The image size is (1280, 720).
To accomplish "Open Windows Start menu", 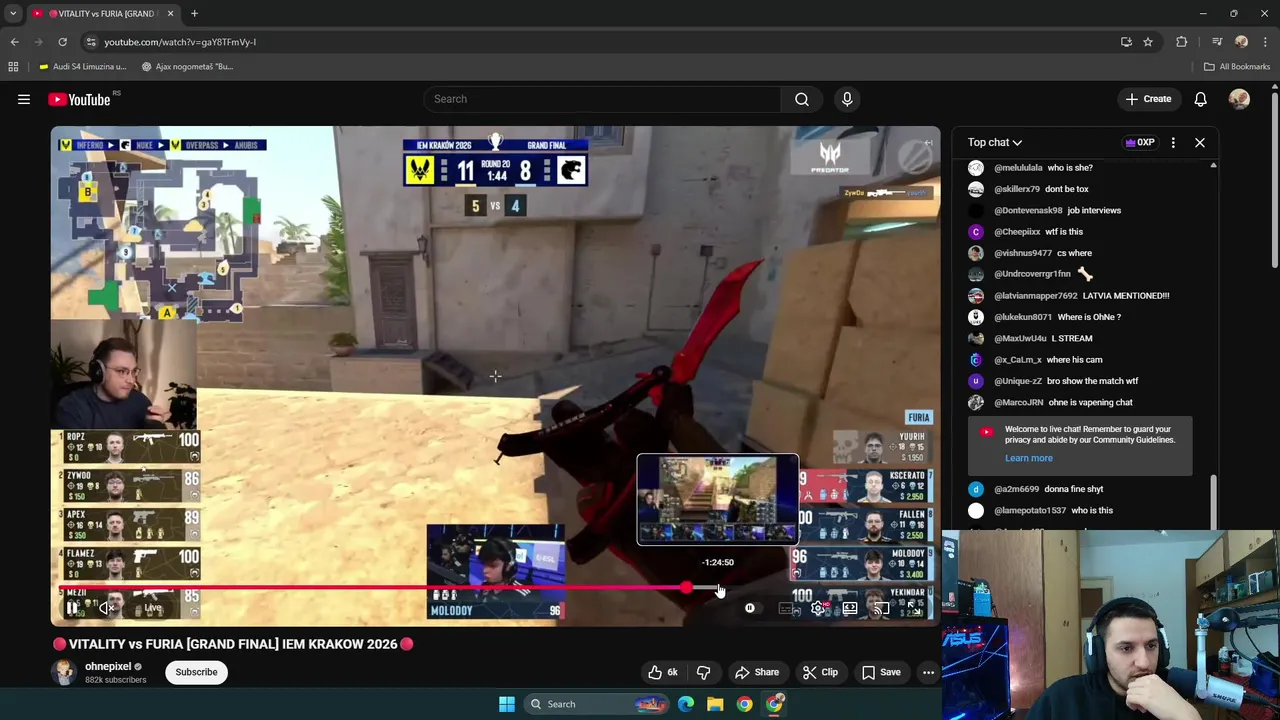I will [507, 704].
